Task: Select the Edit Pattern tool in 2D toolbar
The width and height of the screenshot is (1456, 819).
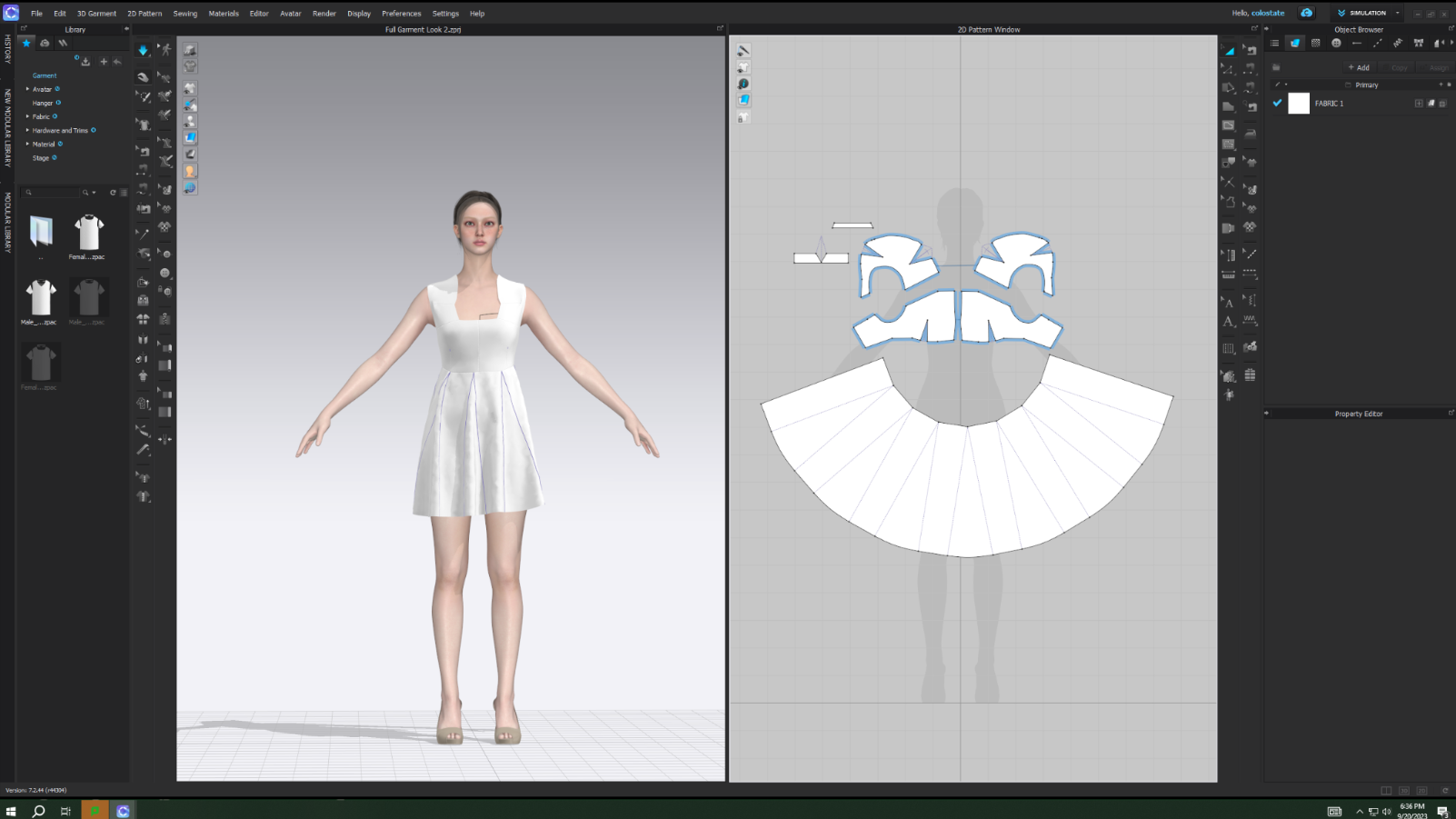Action: [1229, 69]
